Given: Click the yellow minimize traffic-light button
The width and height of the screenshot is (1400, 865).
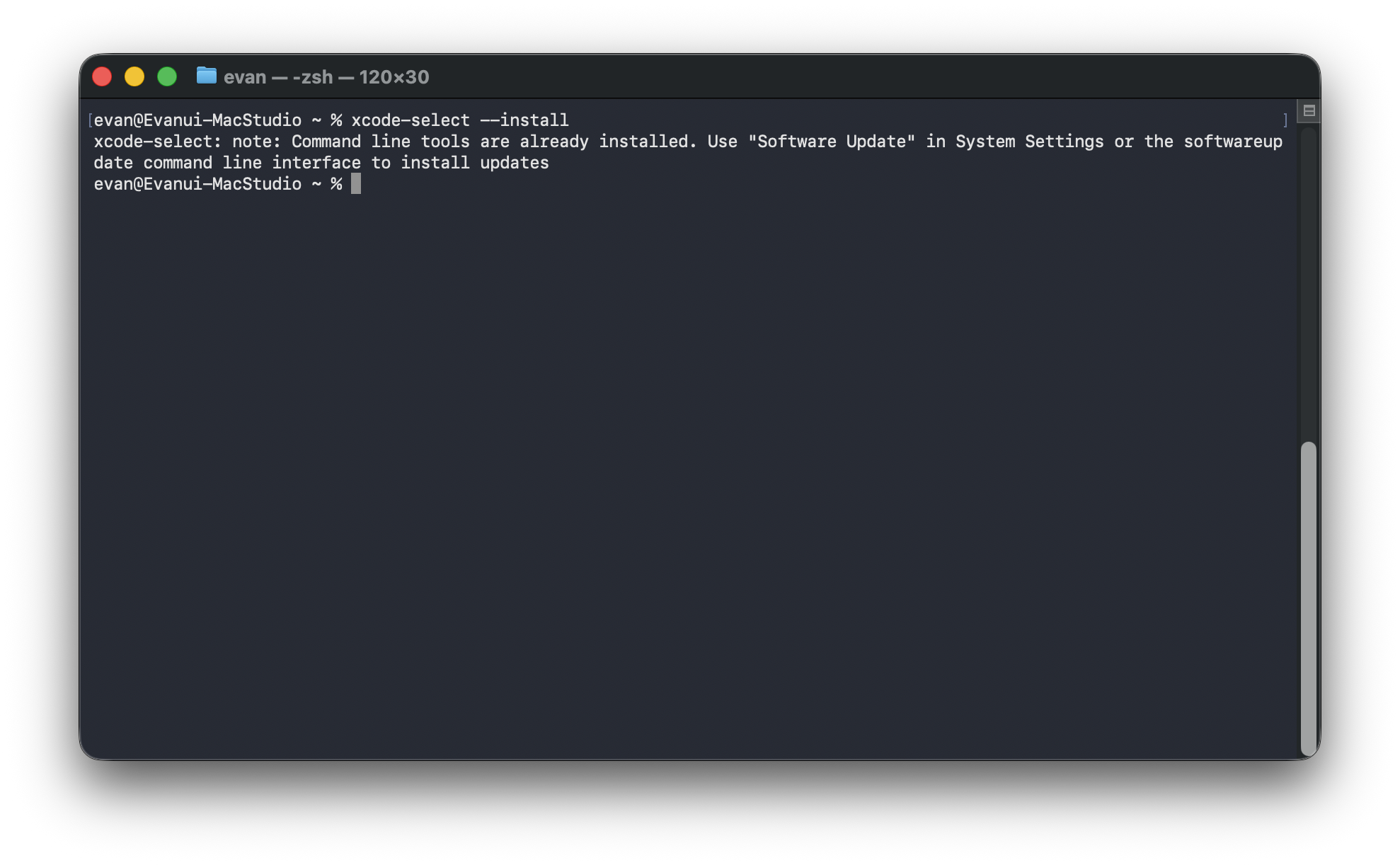Looking at the screenshot, I should coord(134,76).
